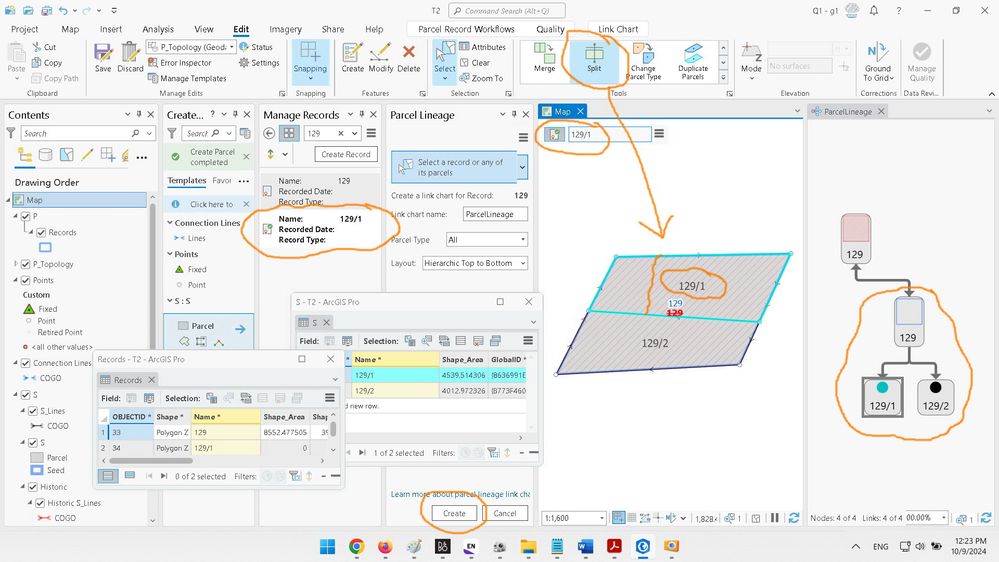Image resolution: width=999 pixels, height=562 pixels.
Task: Choose the Merge parcels tool
Action: 544,57
